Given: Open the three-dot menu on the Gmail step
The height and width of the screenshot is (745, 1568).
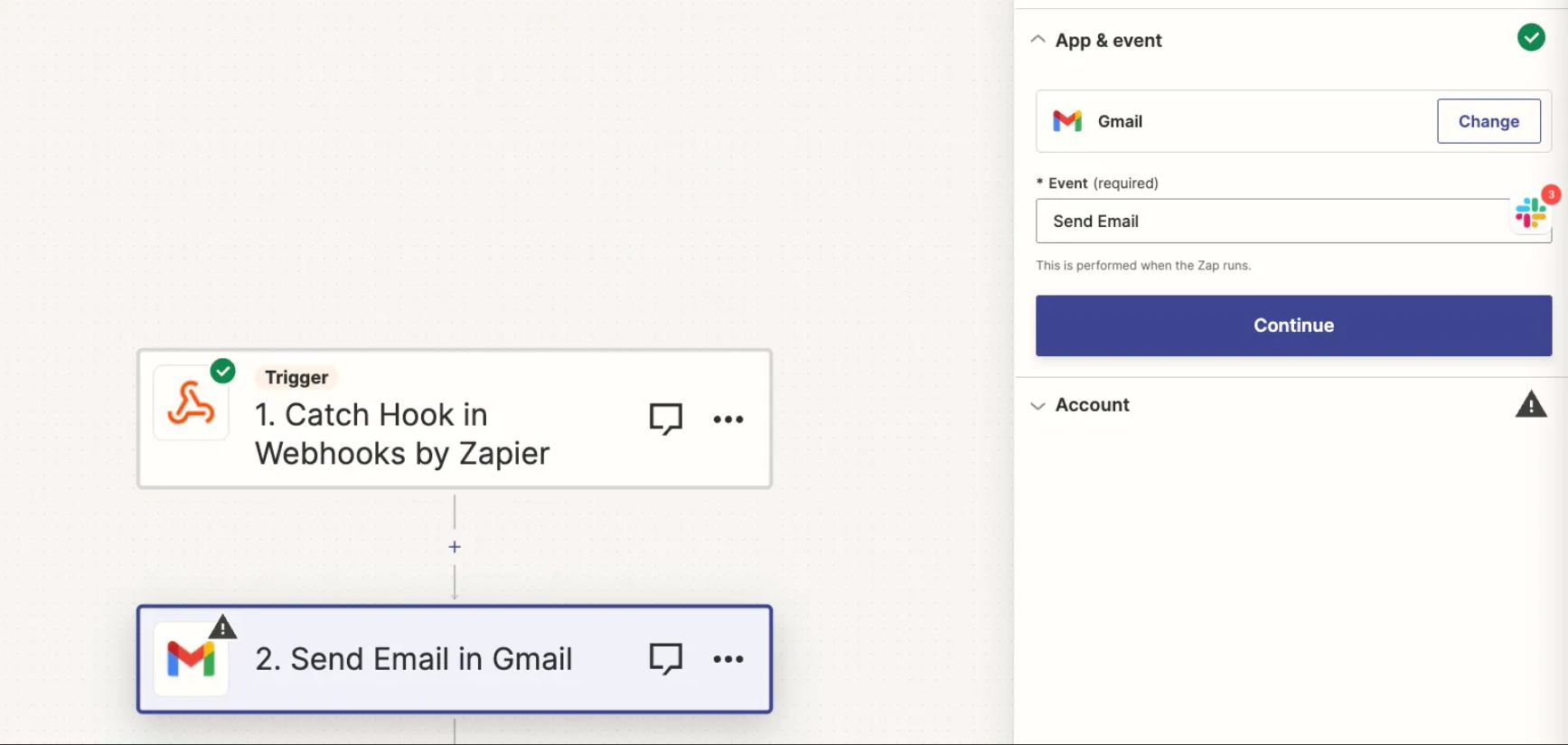Looking at the screenshot, I should 728,659.
